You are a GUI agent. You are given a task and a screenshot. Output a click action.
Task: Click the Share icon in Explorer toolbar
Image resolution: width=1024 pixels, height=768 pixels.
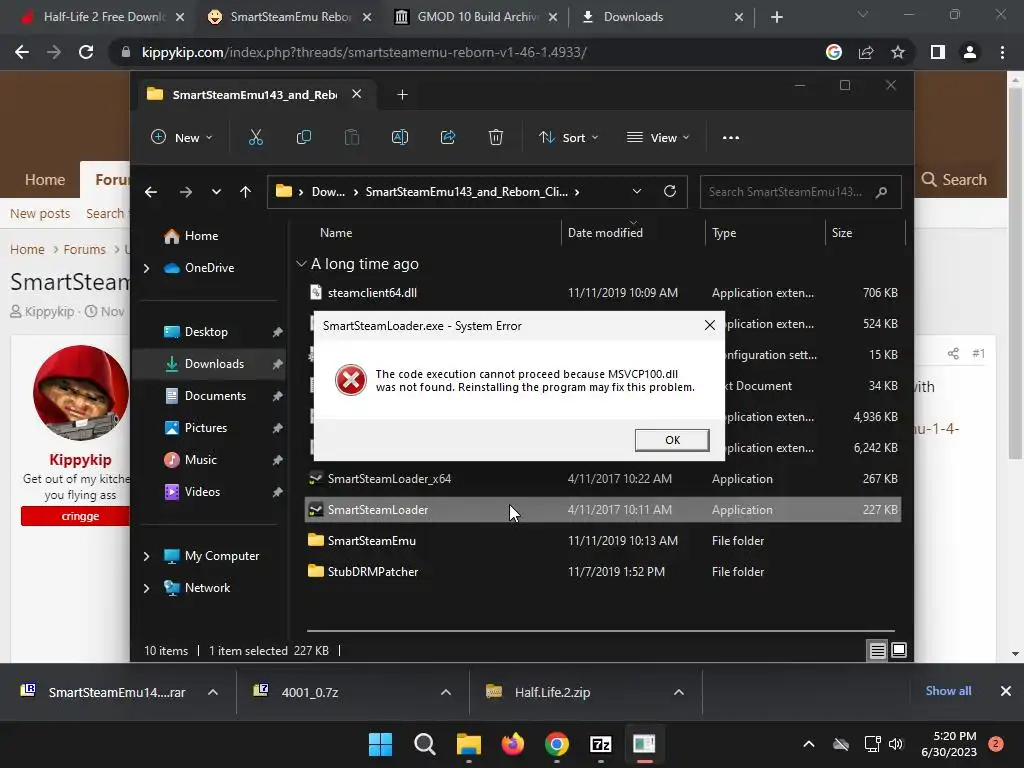click(x=448, y=137)
